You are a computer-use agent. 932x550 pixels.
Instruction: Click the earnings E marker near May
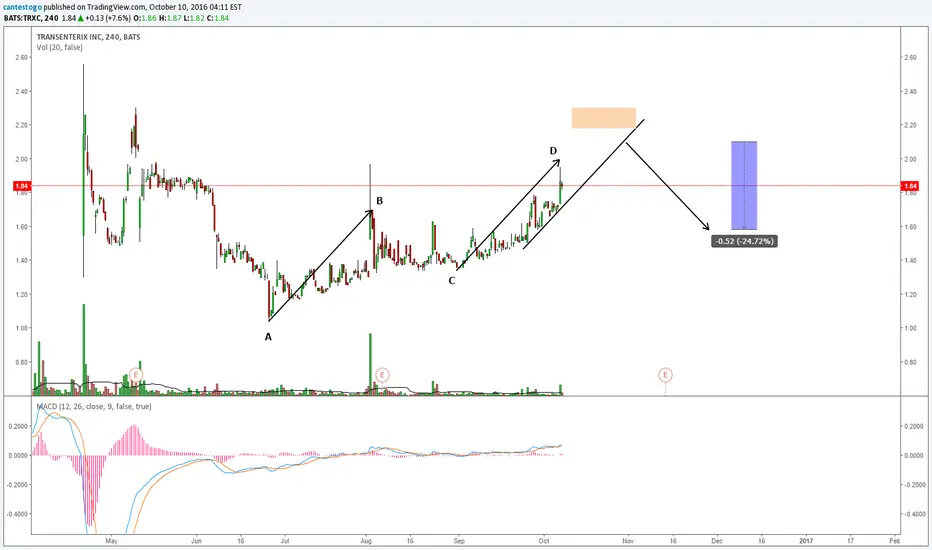click(136, 375)
